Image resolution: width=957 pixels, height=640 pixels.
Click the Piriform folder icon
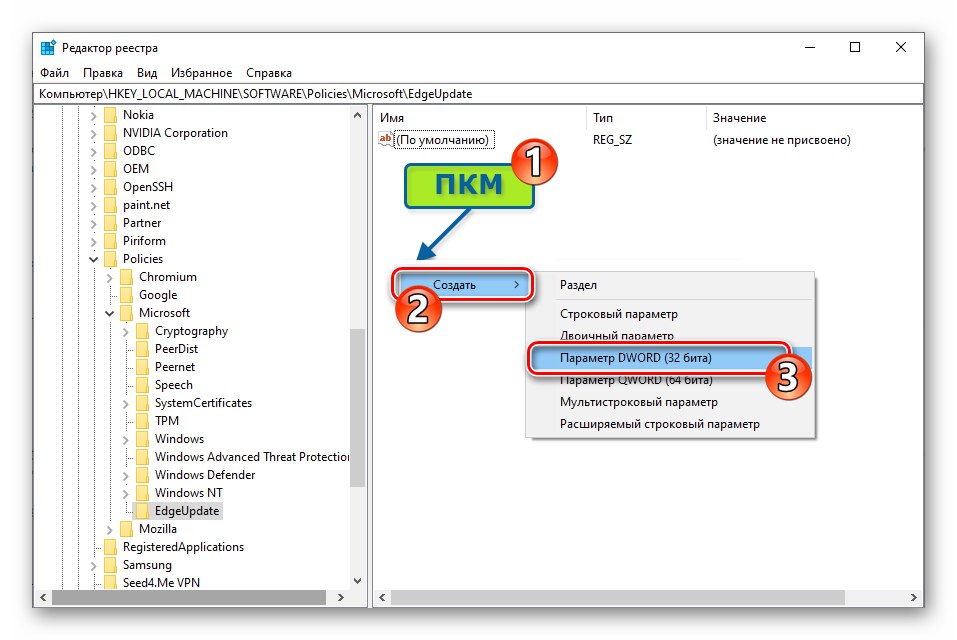[x=110, y=241]
